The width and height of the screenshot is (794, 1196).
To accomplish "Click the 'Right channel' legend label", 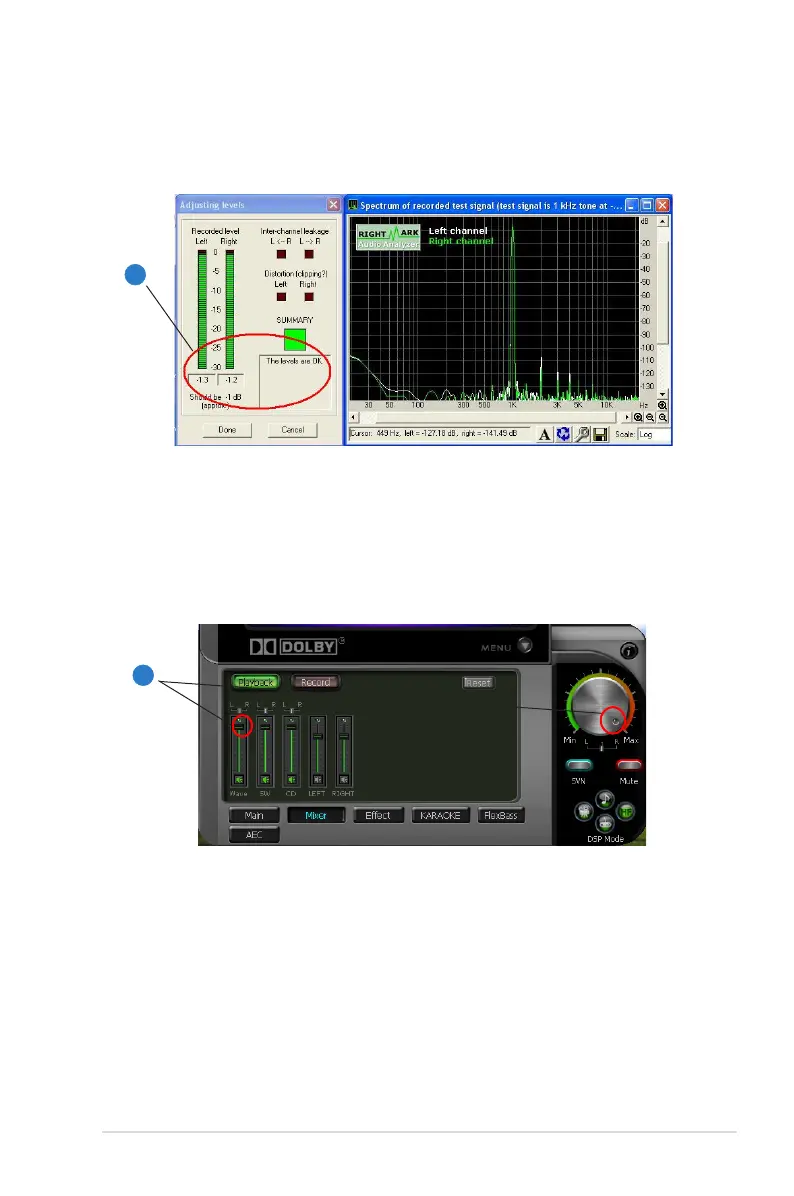I will pyautogui.click(x=461, y=241).
